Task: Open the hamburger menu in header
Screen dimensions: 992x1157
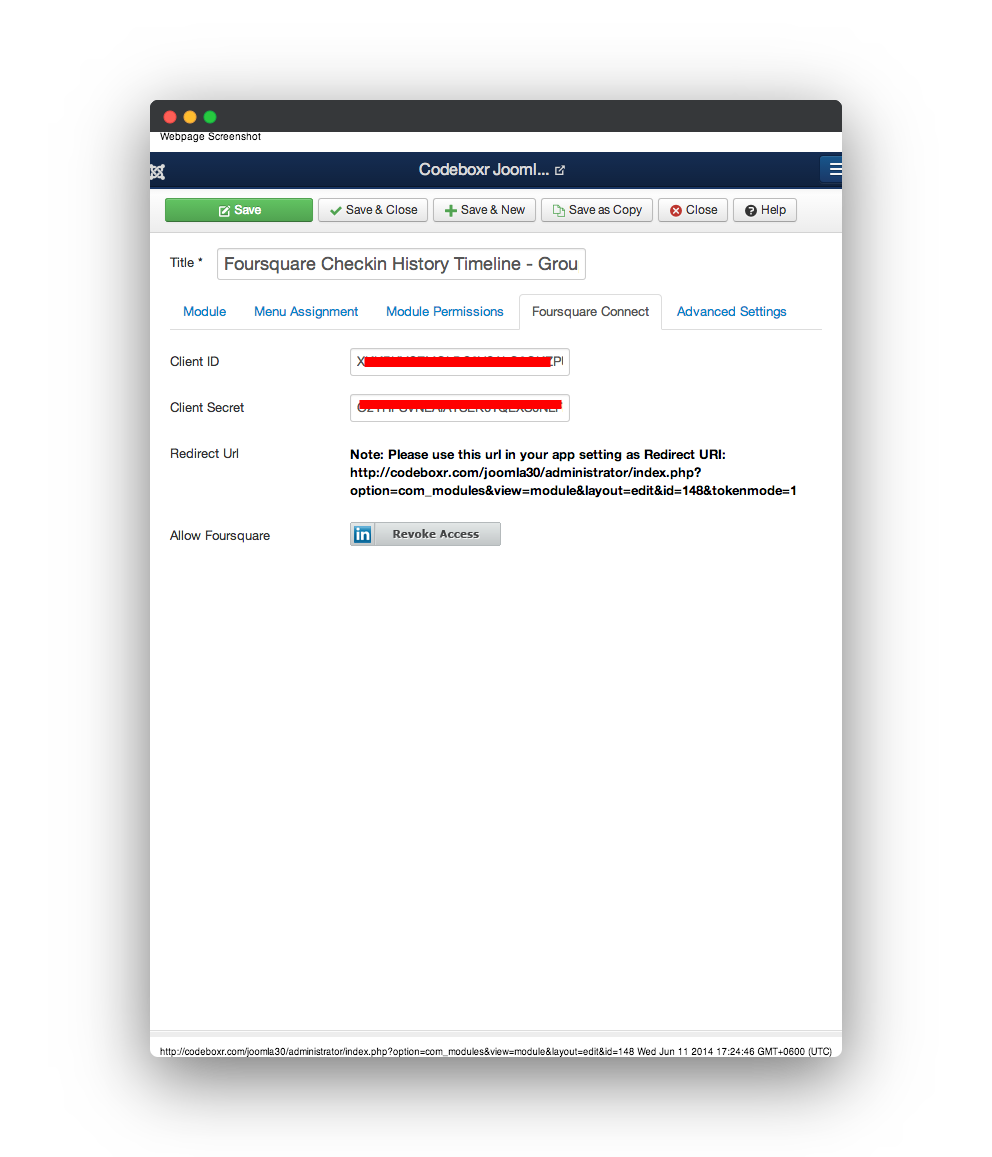Action: tap(833, 169)
